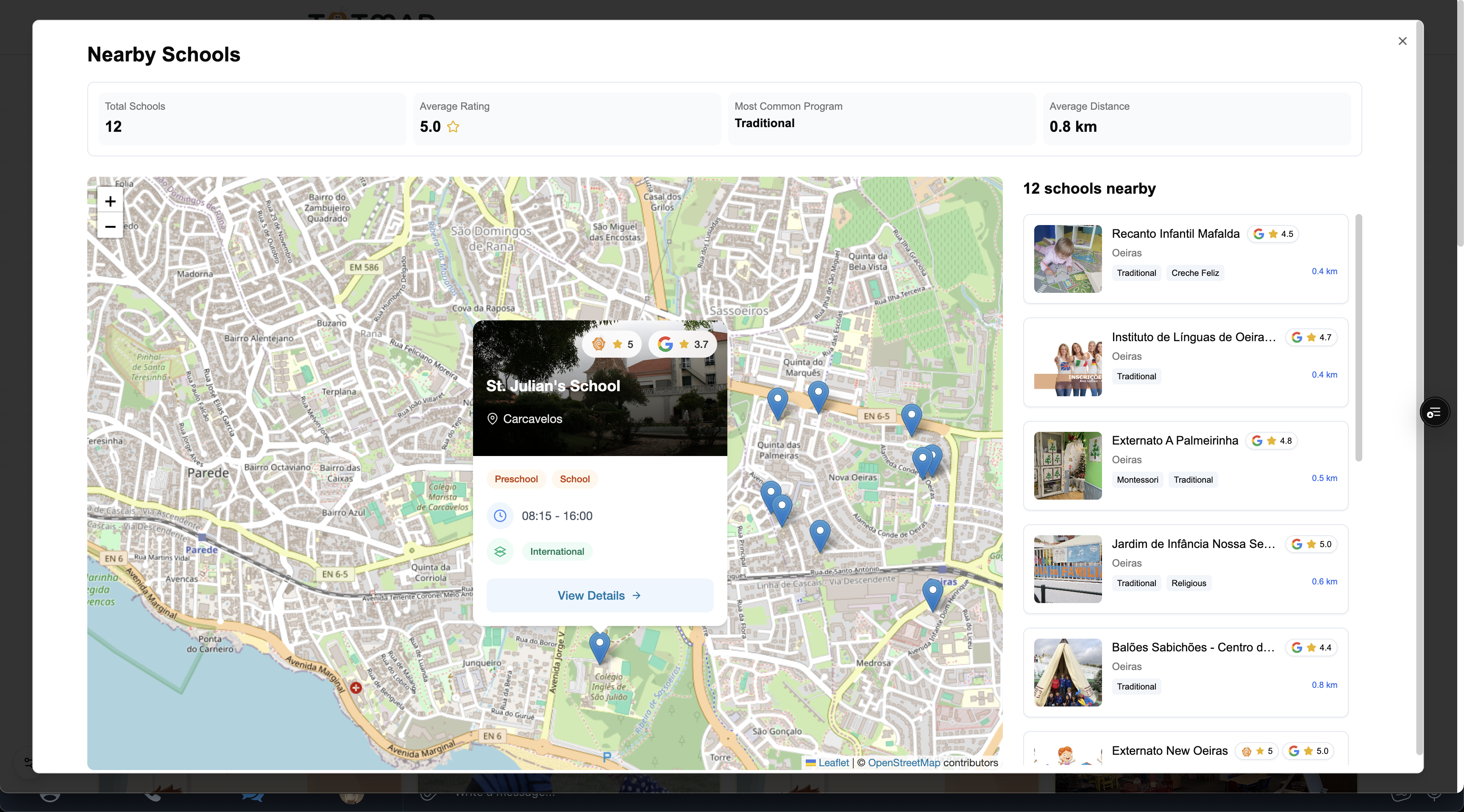
Task: Click the 0.5 km distance on Externato Palmeirinha
Action: (1324, 478)
